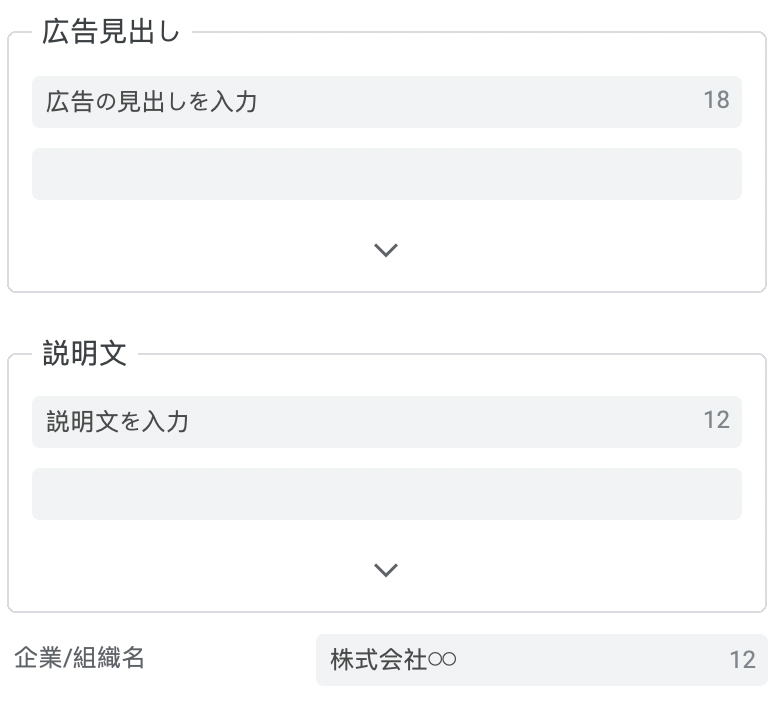Click the headline character counter 18
The image size is (784, 722).
[x=716, y=101]
